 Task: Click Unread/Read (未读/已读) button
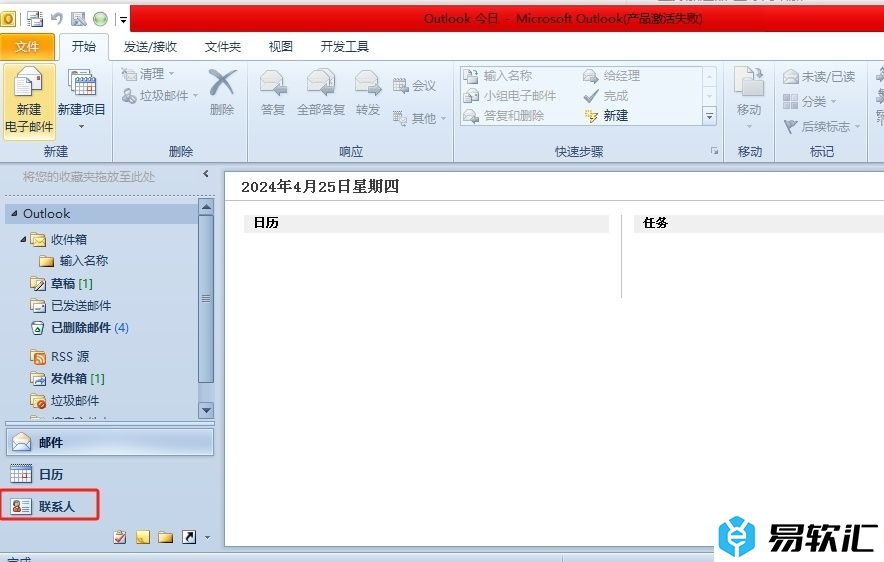(819, 76)
